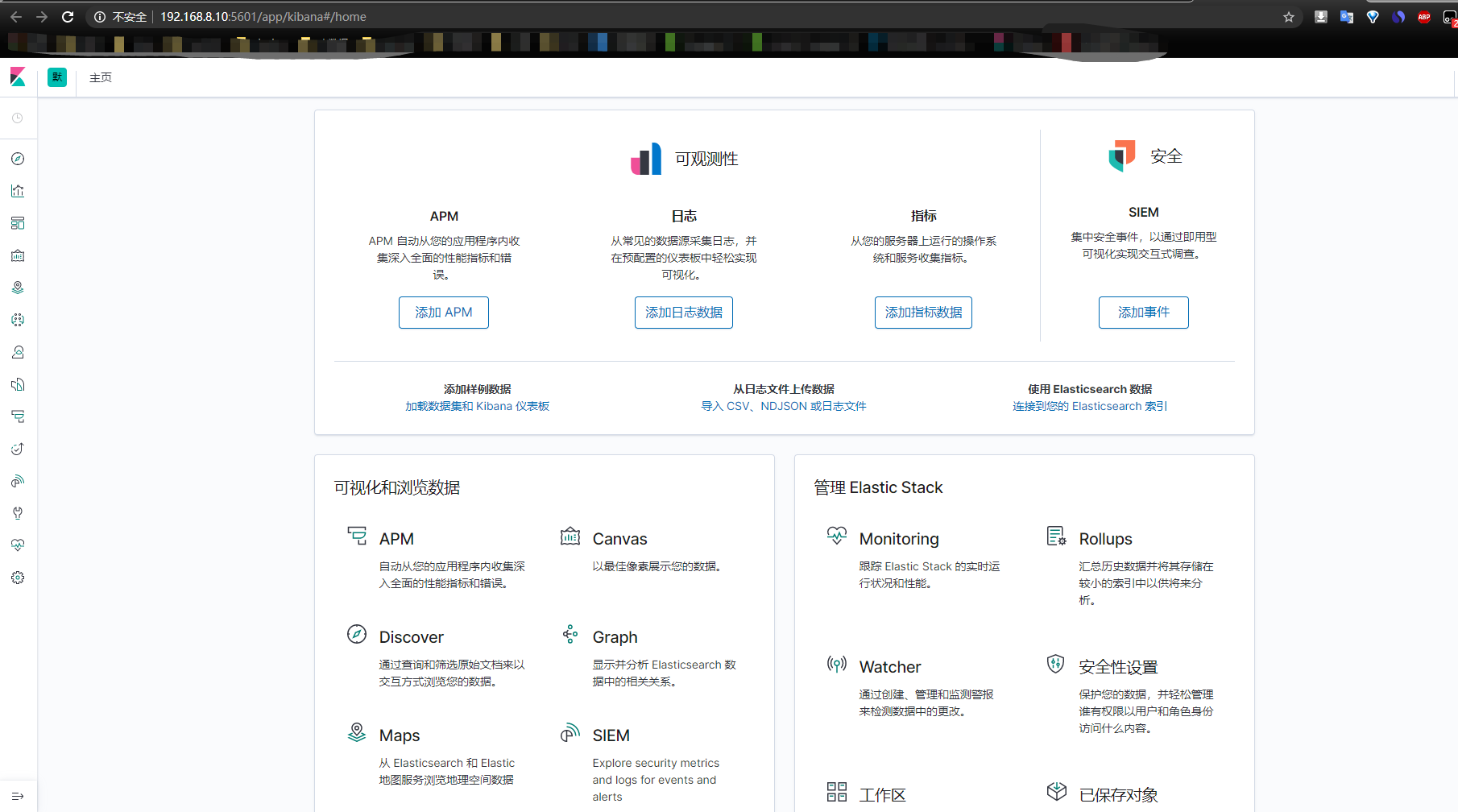Click the Discover compass card icon
This screenshot has width=1458, height=812.
coord(357,634)
